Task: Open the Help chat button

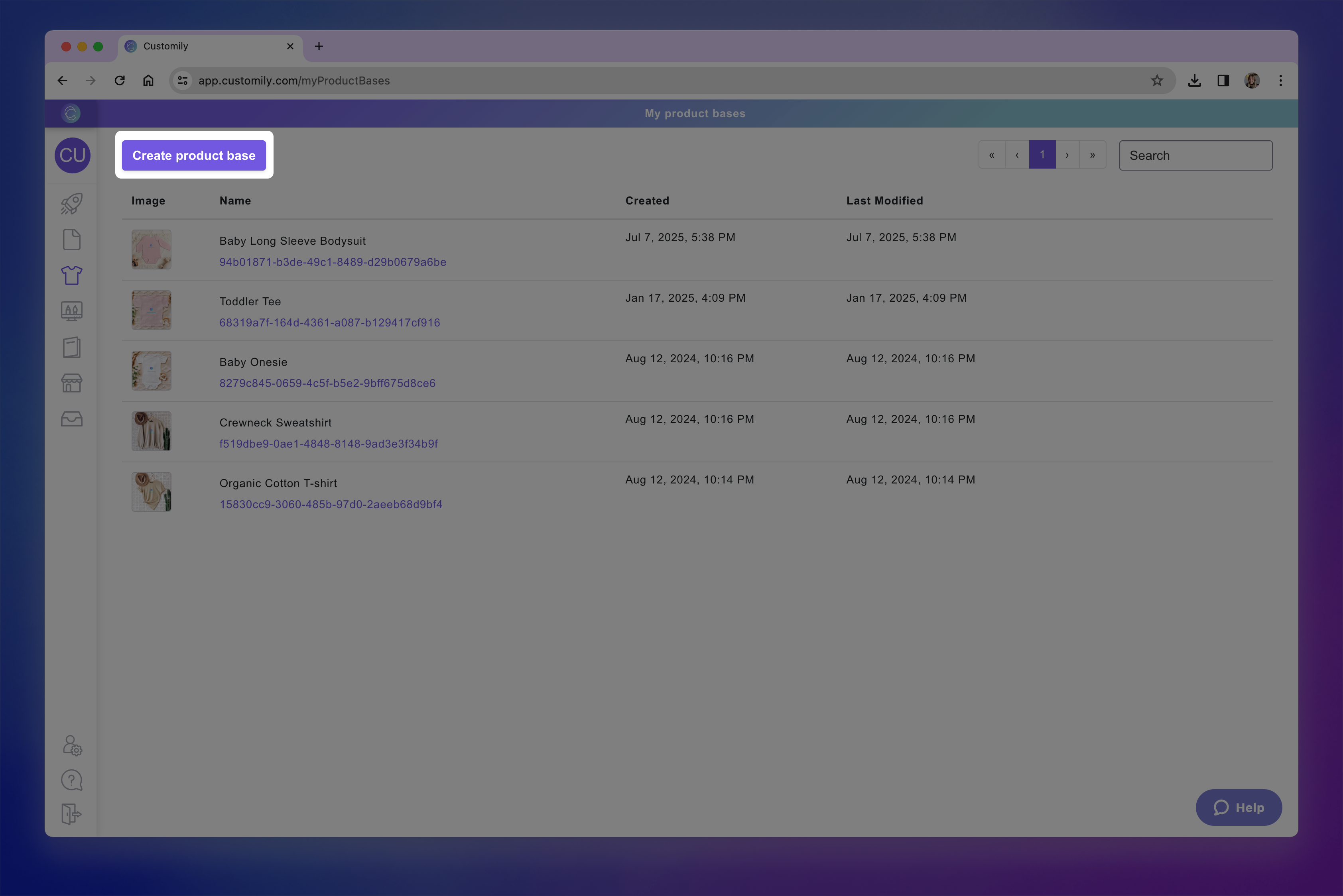Action: coord(1239,808)
